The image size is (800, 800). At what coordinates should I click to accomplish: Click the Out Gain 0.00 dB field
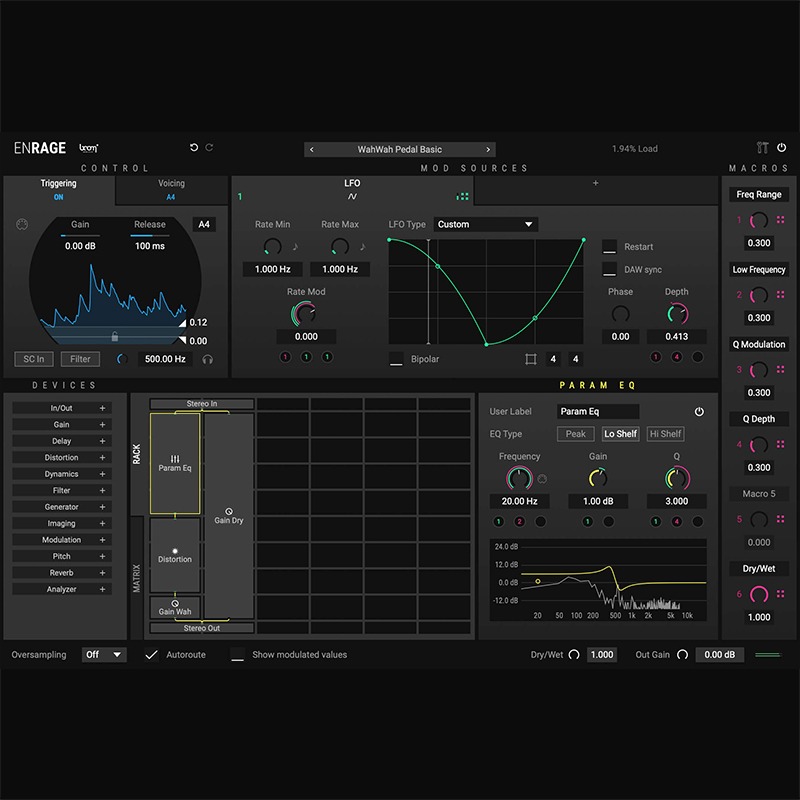[x=719, y=655]
